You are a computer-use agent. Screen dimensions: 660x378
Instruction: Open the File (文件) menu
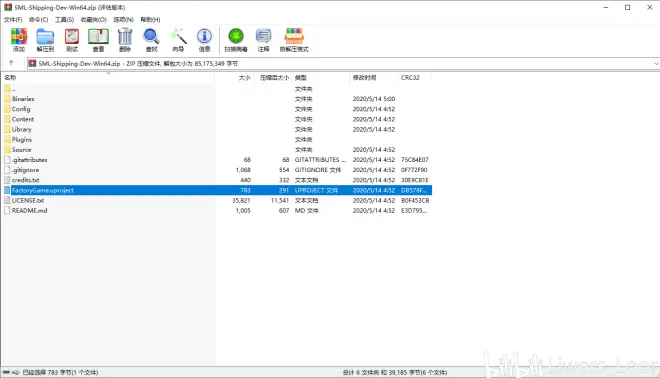pos(13,19)
